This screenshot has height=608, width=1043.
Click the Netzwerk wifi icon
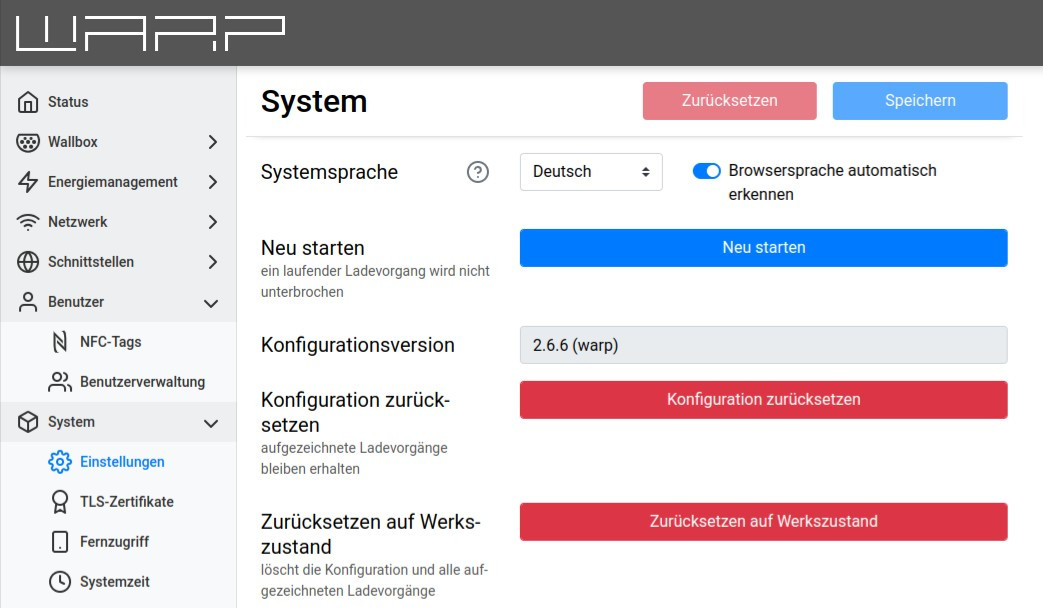tap(28, 222)
